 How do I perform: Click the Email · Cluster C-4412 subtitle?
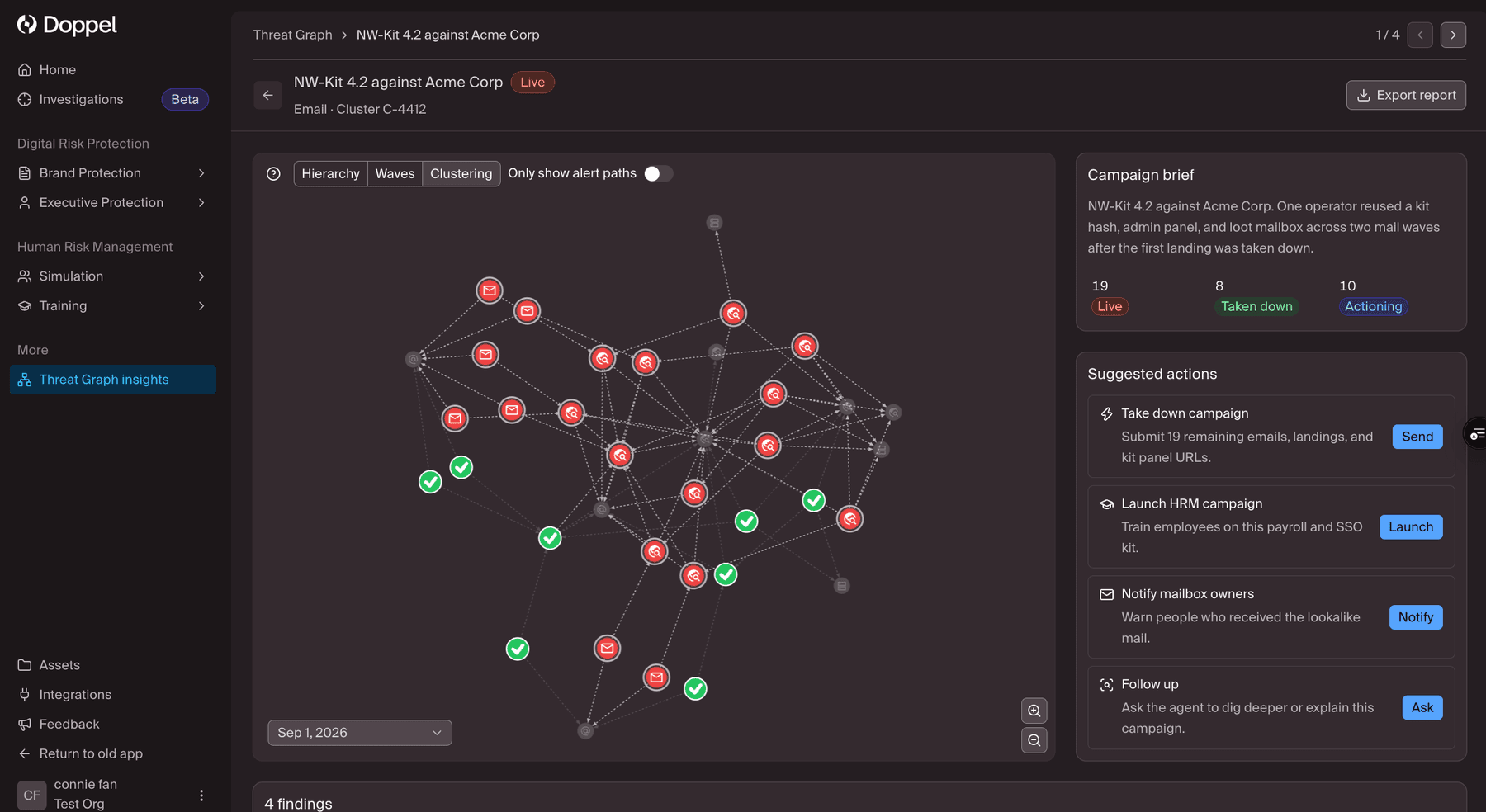coord(360,109)
